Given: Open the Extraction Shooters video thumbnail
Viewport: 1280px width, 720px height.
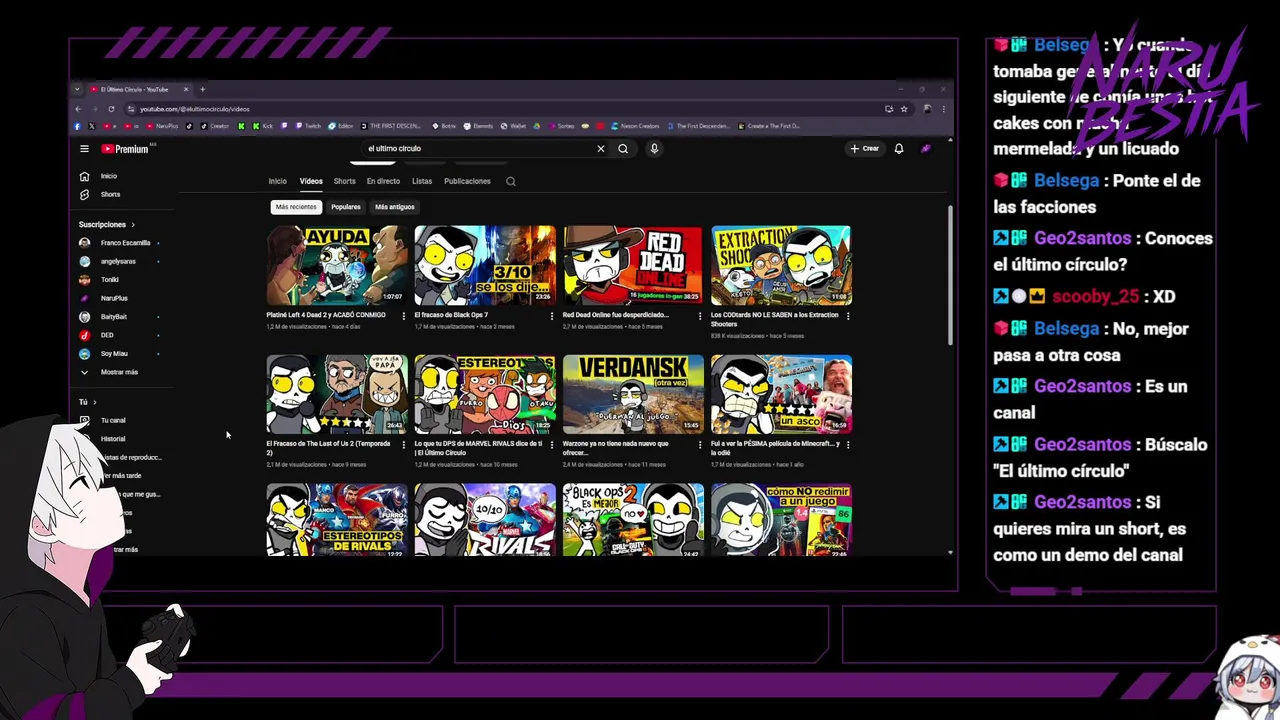Looking at the screenshot, I should [781, 265].
